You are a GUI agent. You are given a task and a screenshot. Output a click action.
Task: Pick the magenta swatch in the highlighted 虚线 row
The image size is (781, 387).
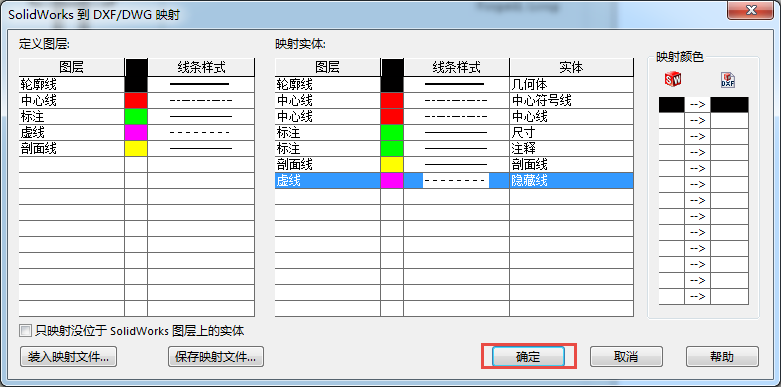[x=392, y=181]
